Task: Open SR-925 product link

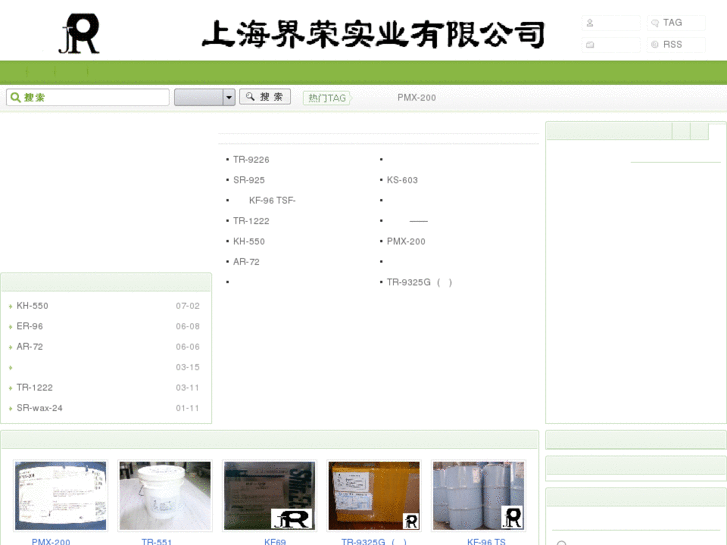Action: [x=249, y=180]
